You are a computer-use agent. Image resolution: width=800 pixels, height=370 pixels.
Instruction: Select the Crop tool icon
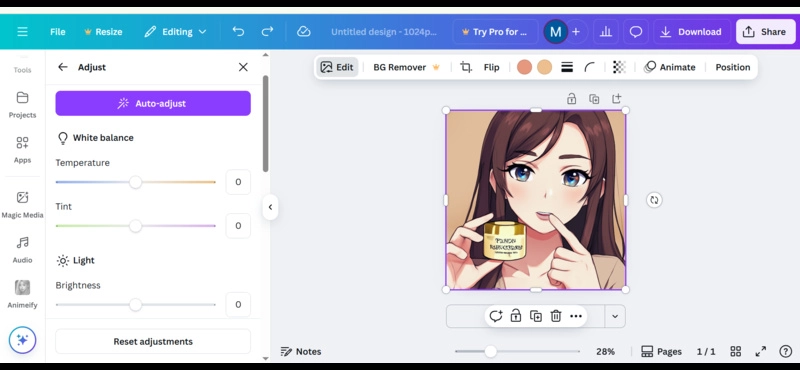click(466, 67)
